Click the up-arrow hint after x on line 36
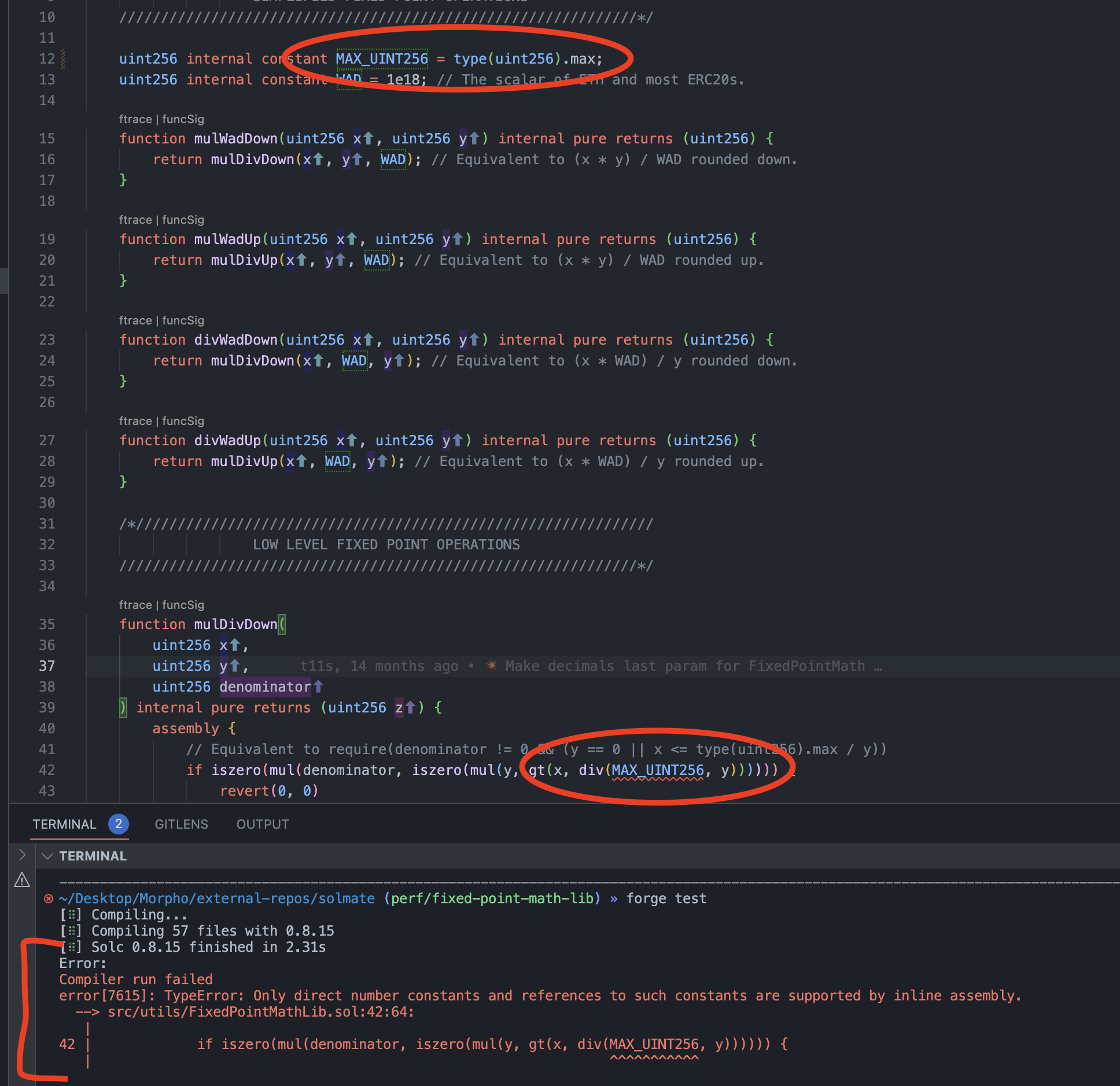This screenshot has width=1120, height=1086. pyautogui.click(x=234, y=645)
